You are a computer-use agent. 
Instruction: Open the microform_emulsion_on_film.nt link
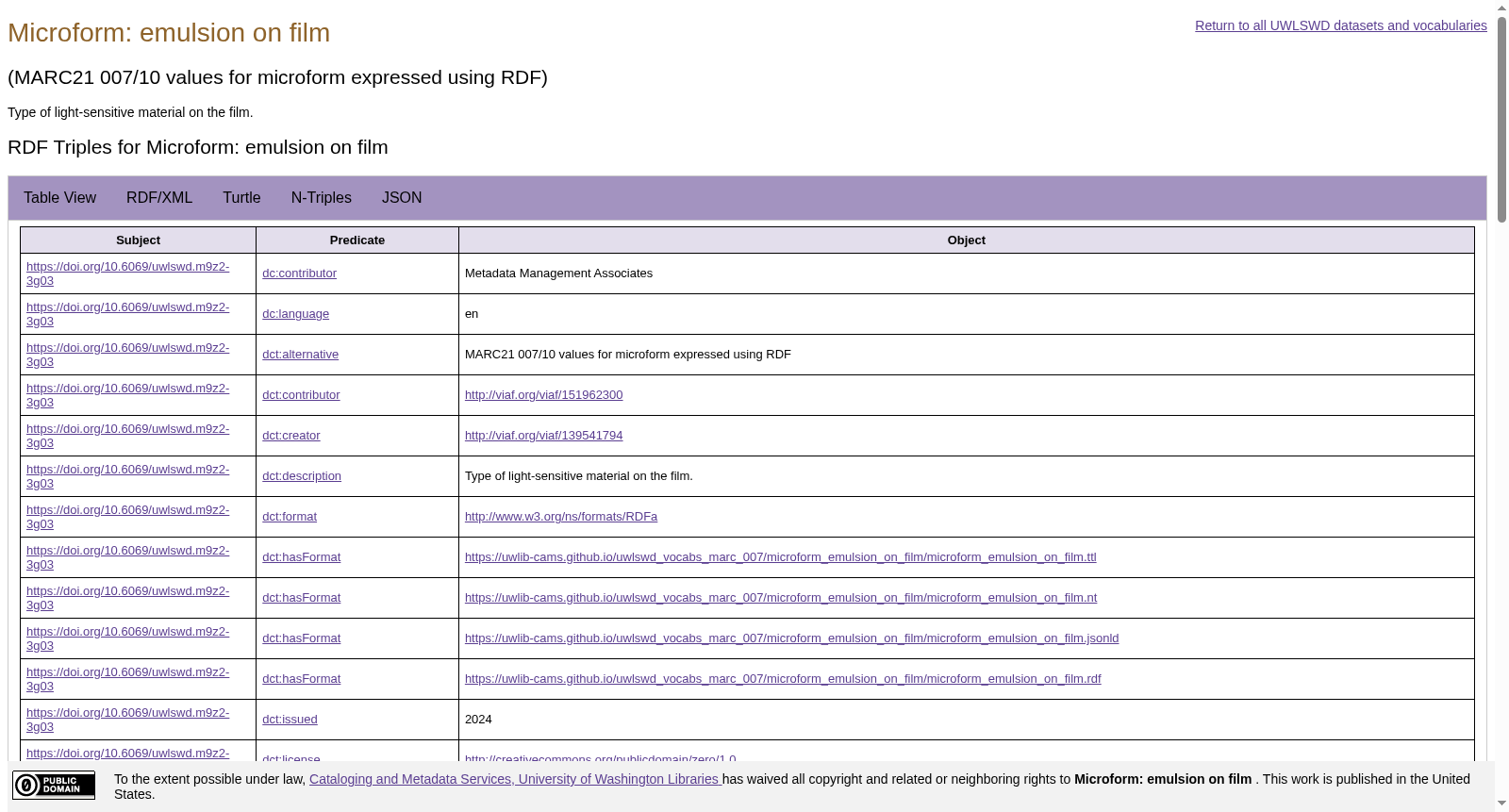point(781,598)
